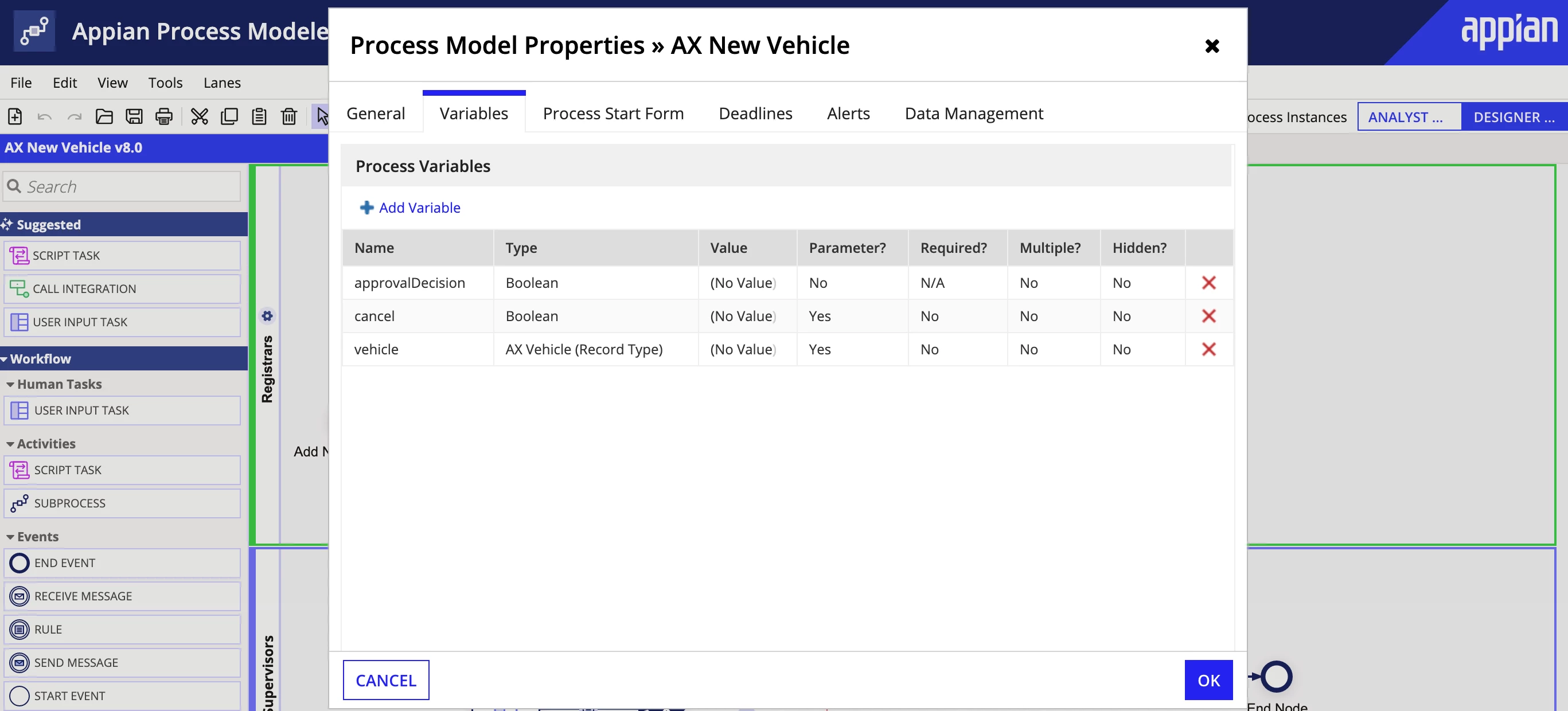Switch to the Variables tab

(x=474, y=113)
